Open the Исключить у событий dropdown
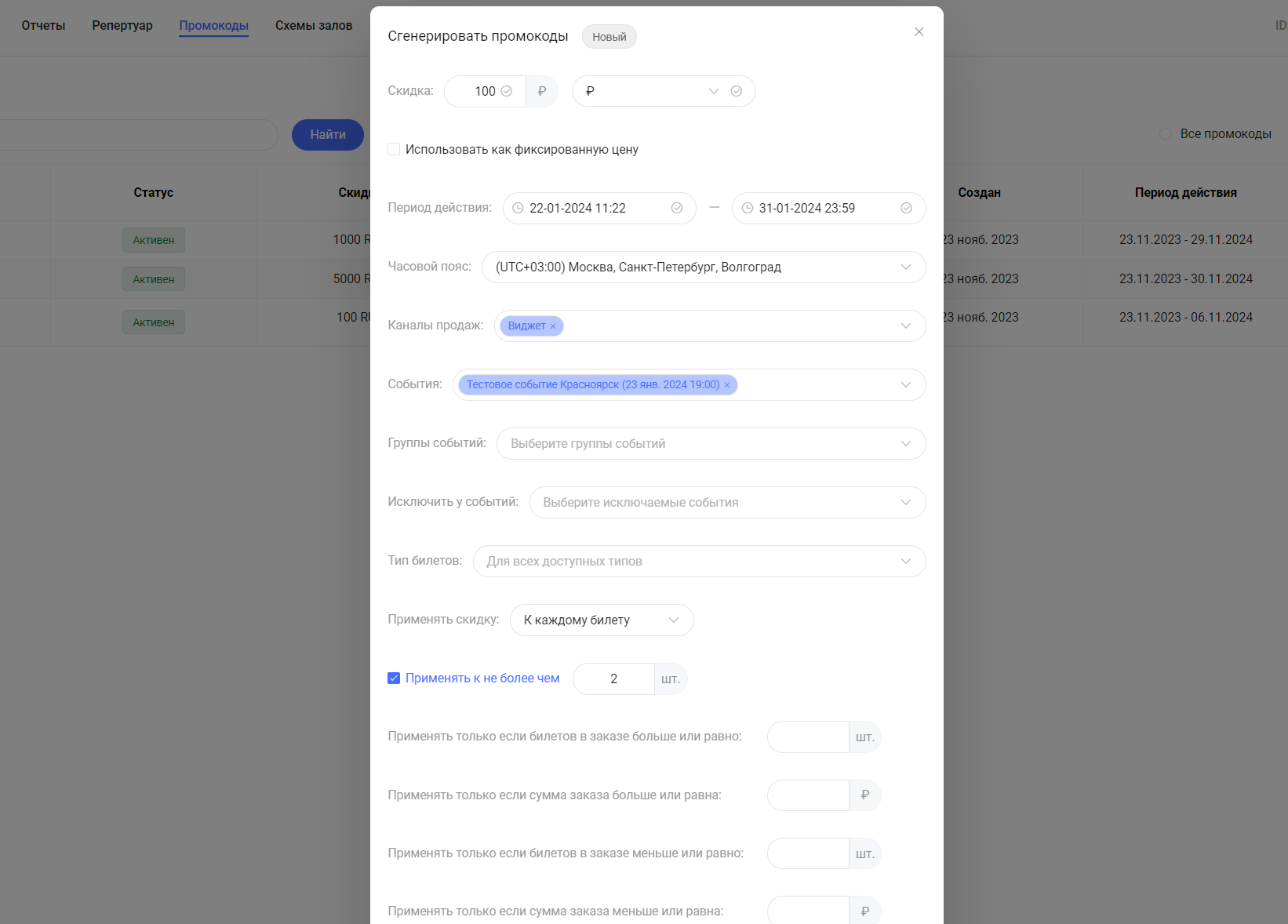This screenshot has width=1288, height=924. (727, 502)
